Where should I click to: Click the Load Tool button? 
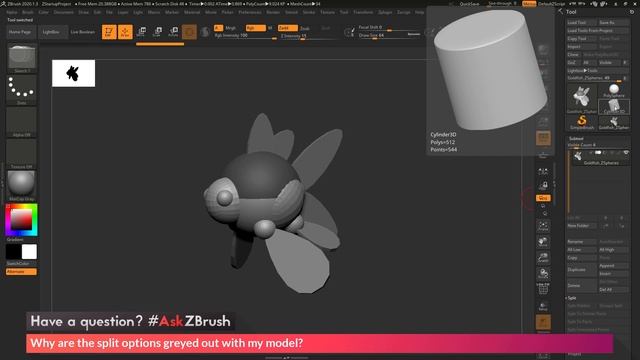point(582,22)
